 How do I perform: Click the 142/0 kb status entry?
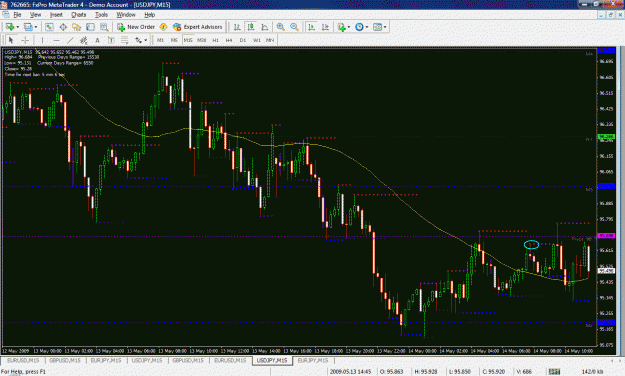592,372
